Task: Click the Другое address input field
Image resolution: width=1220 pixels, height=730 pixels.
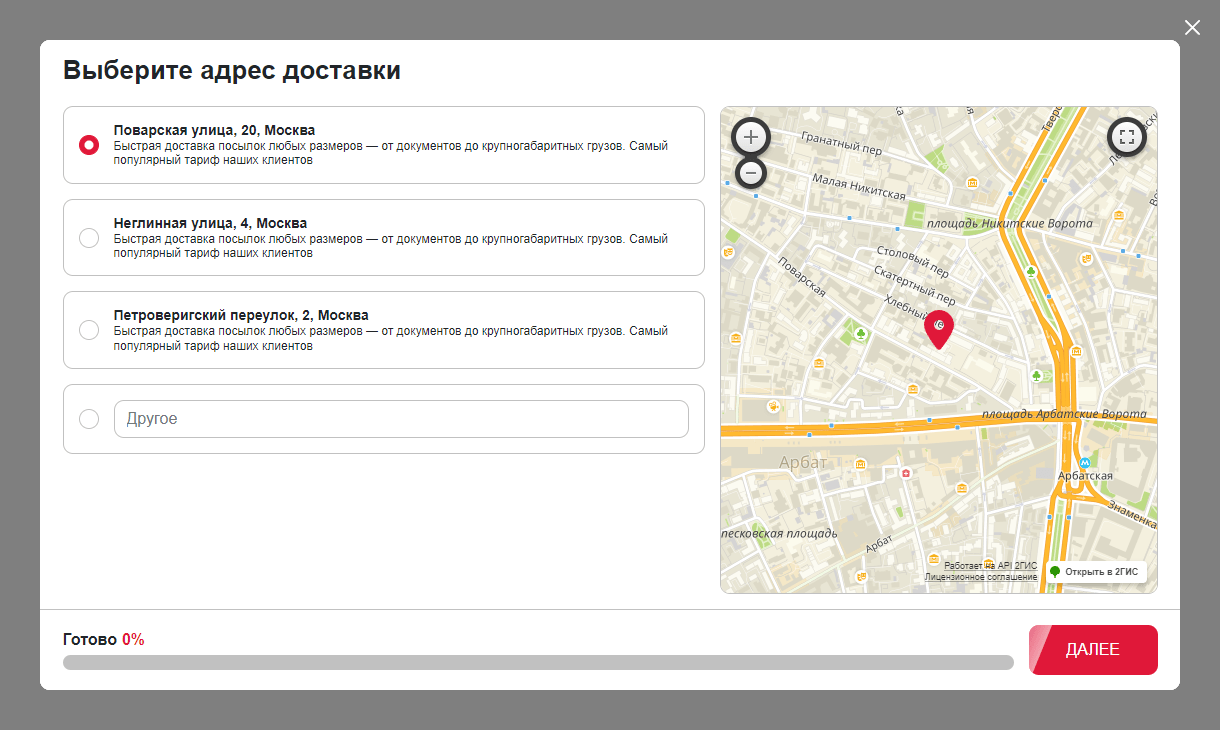Action: tap(401, 419)
